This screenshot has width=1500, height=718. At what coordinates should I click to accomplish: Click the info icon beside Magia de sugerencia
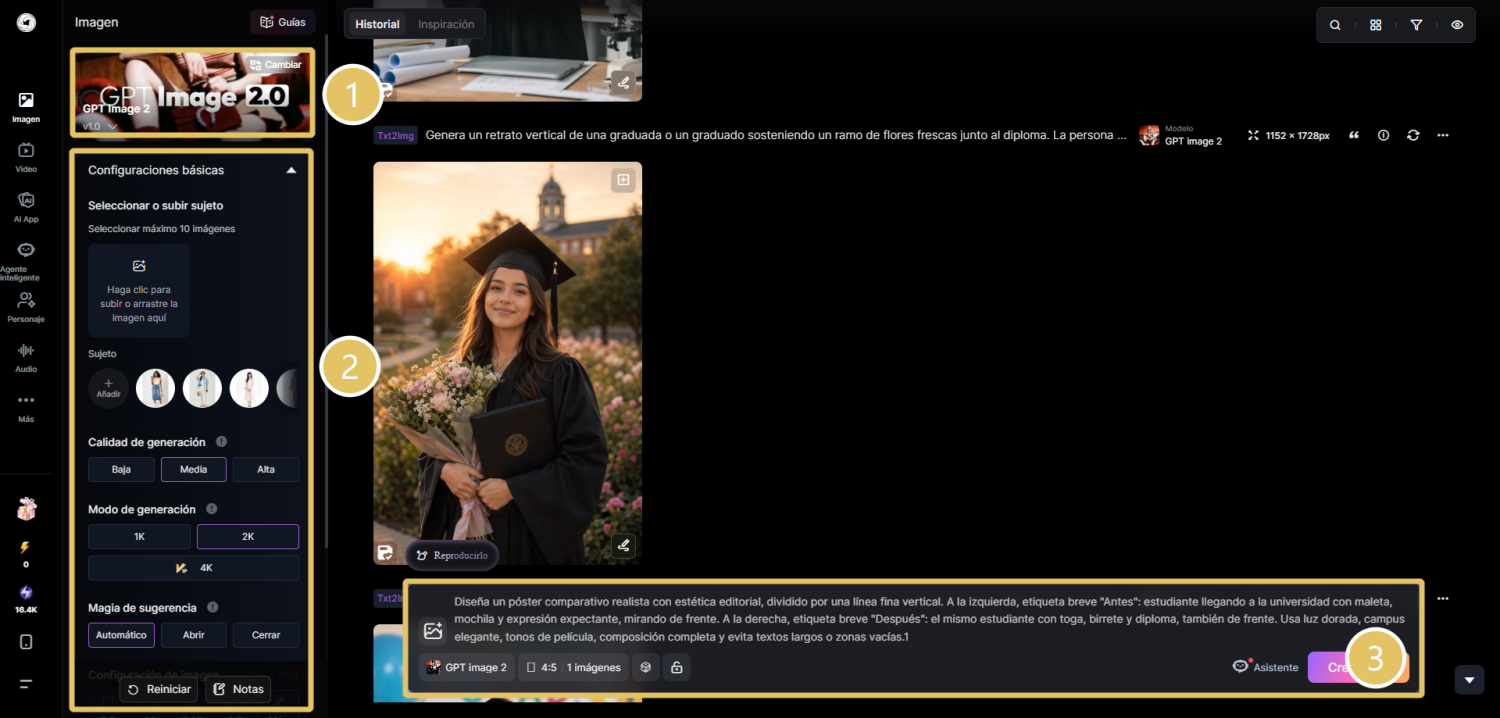click(x=212, y=607)
